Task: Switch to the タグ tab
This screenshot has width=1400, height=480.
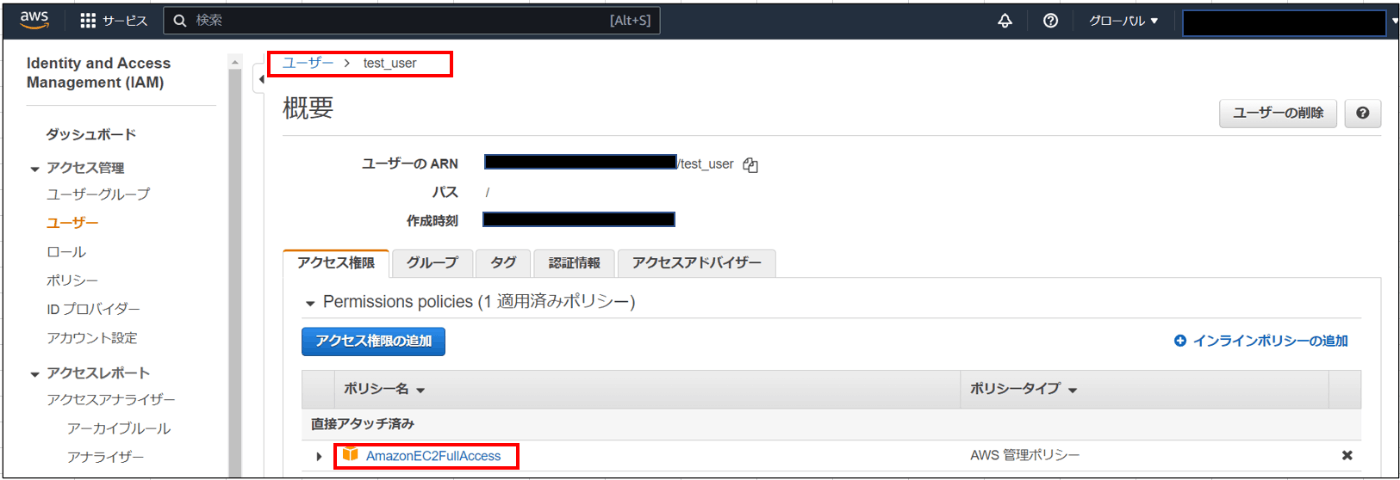Action: [x=503, y=263]
